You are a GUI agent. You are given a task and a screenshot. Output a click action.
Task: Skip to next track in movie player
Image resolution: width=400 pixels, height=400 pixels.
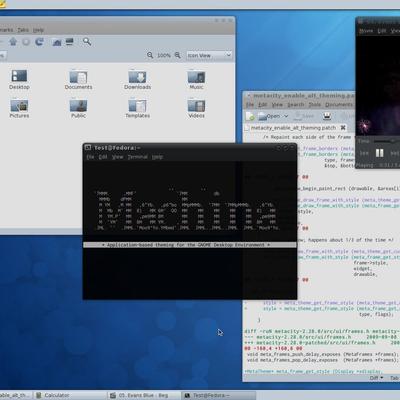click(395, 153)
